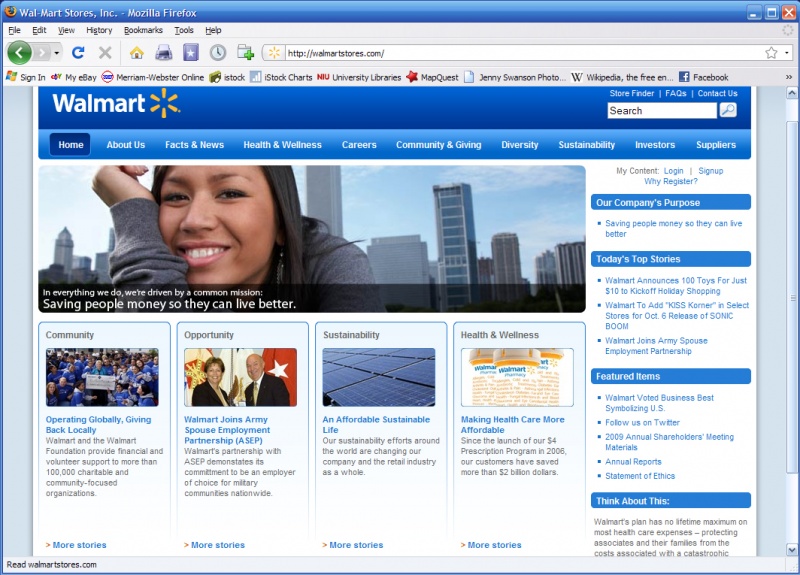Open the Jenny Swanson Photo bookmark
Viewport: 800px width, 575px height.
coord(515,77)
